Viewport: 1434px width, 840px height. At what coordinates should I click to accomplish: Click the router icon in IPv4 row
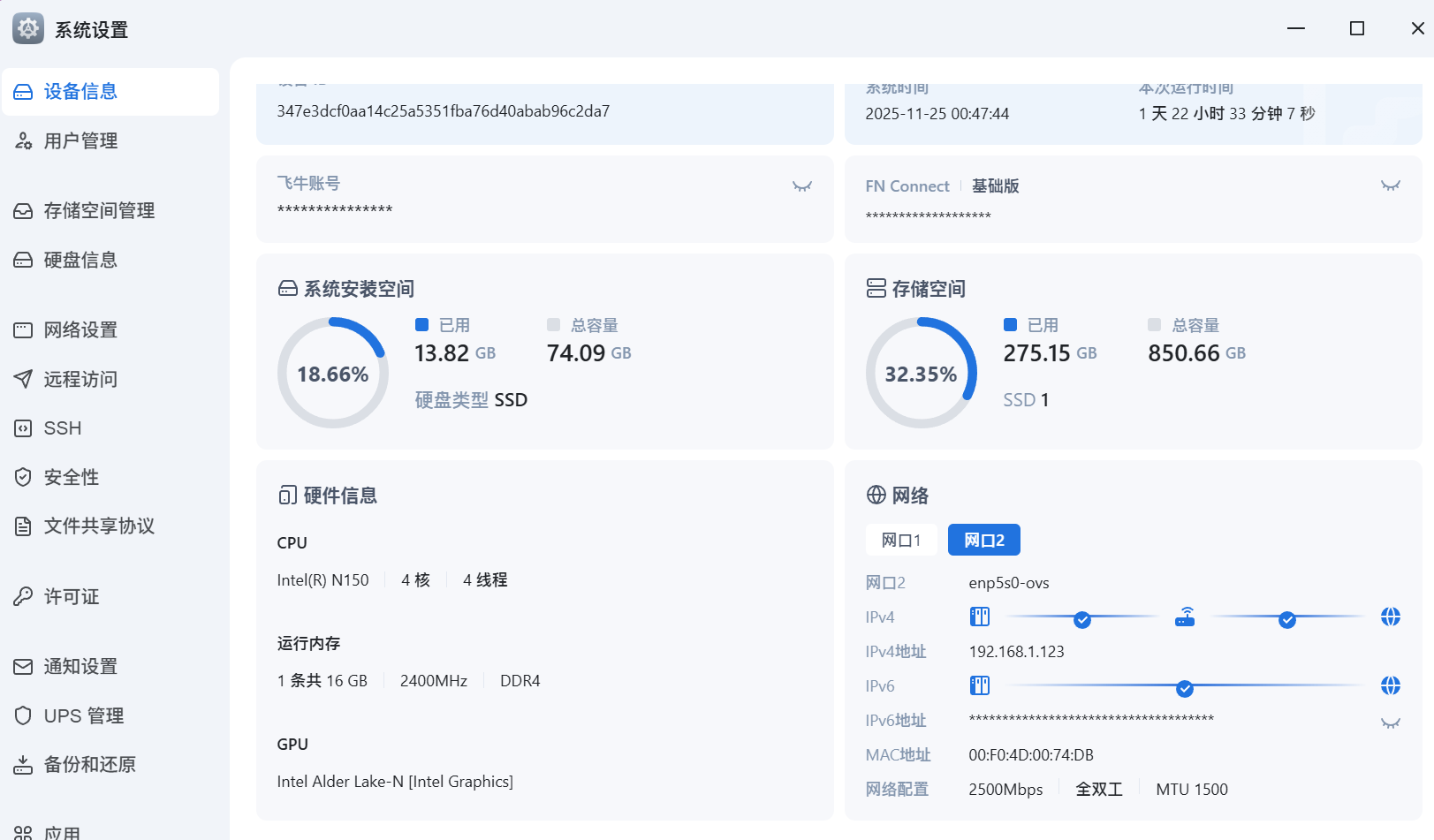(1185, 617)
